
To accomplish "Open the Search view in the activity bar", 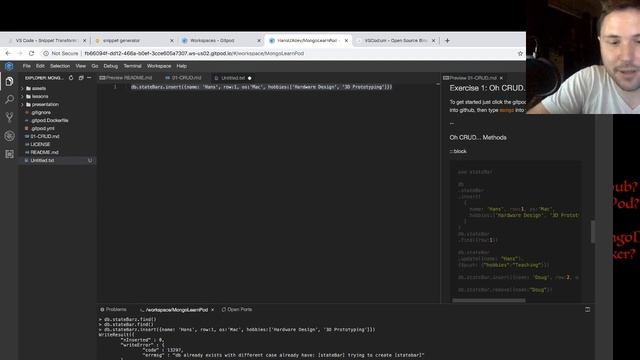I will coord(9,99).
